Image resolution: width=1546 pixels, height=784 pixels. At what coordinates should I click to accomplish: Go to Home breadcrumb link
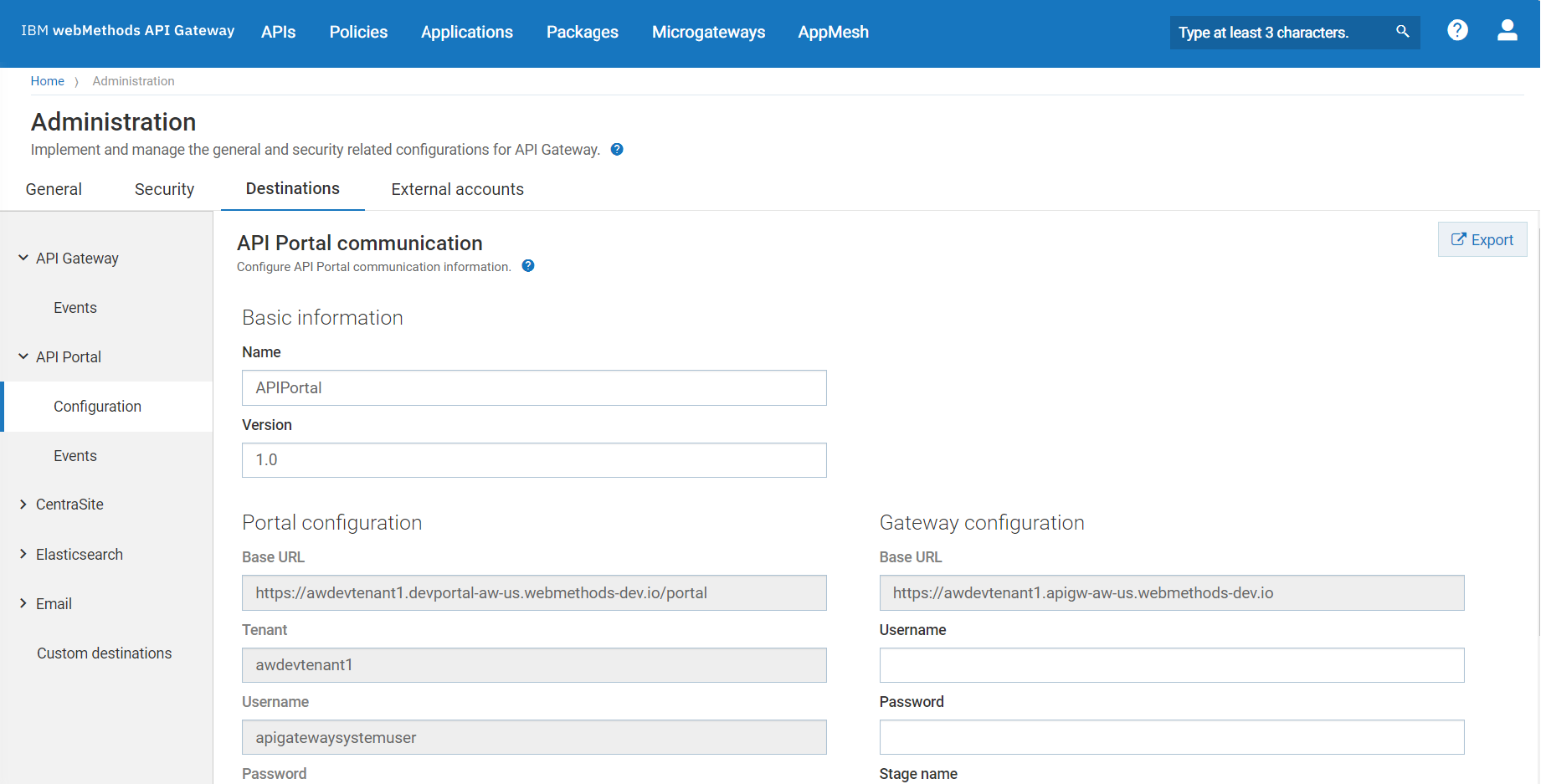pos(48,81)
